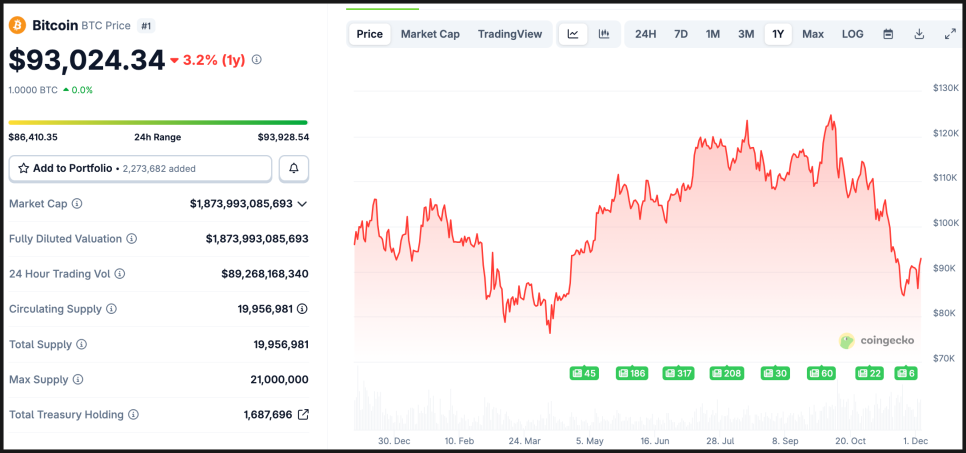Viewport: 966px width, 453px height.
Task: Expand the Market Cap chevron dropdown
Action: click(303, 204)
